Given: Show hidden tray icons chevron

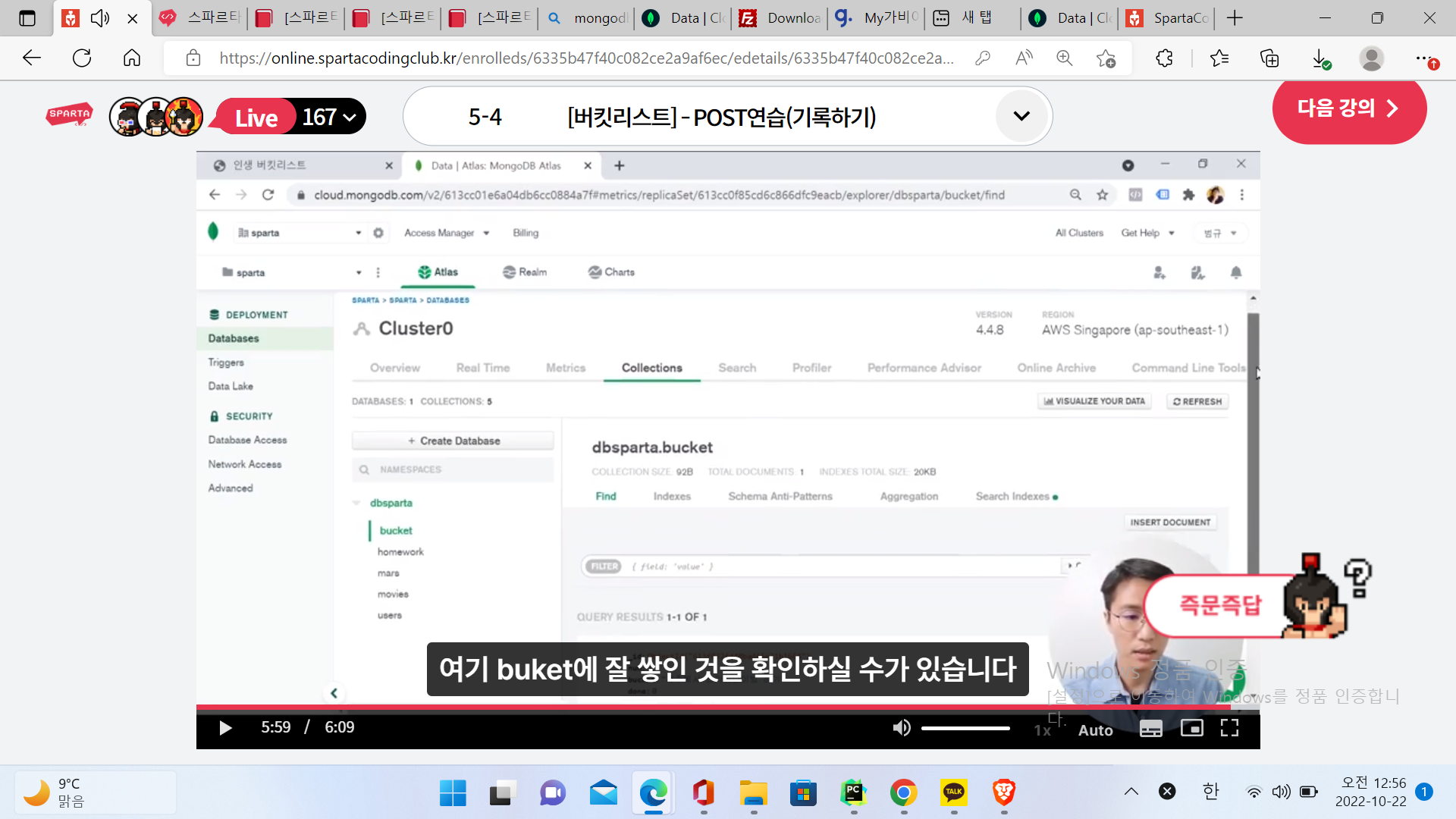Looking at the screenshot, I should (x=1131, y=792).
